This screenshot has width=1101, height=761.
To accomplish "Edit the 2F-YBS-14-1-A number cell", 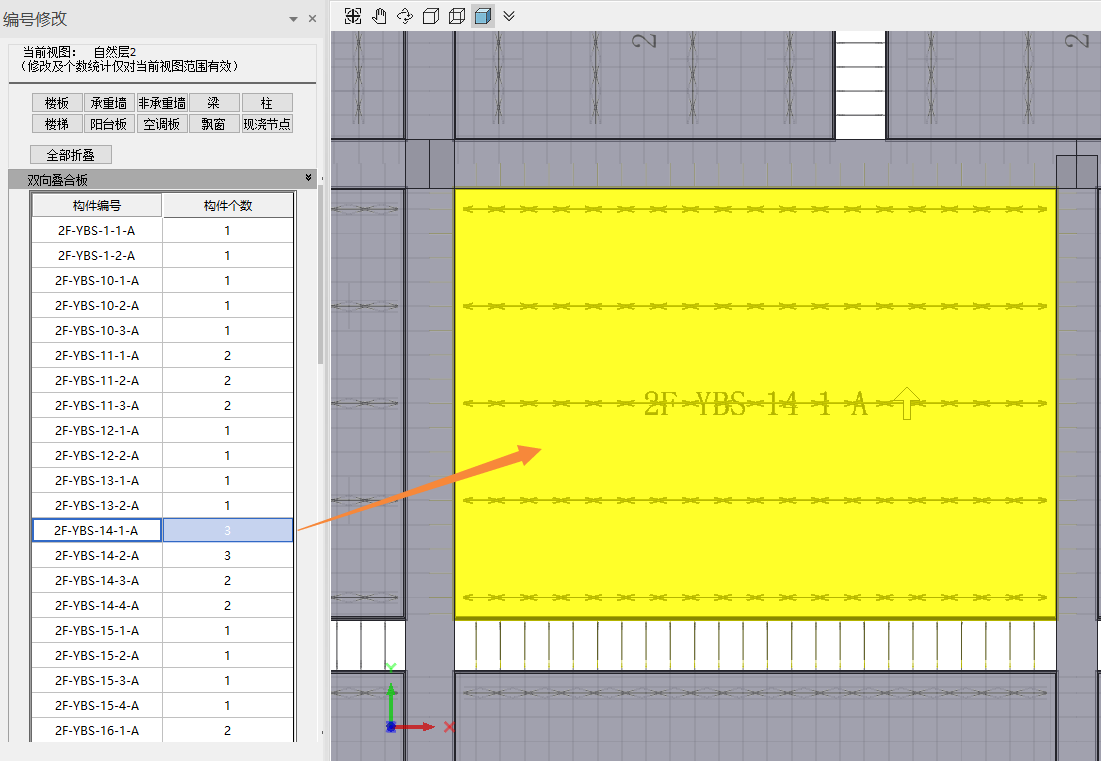I will click(97, 530).
